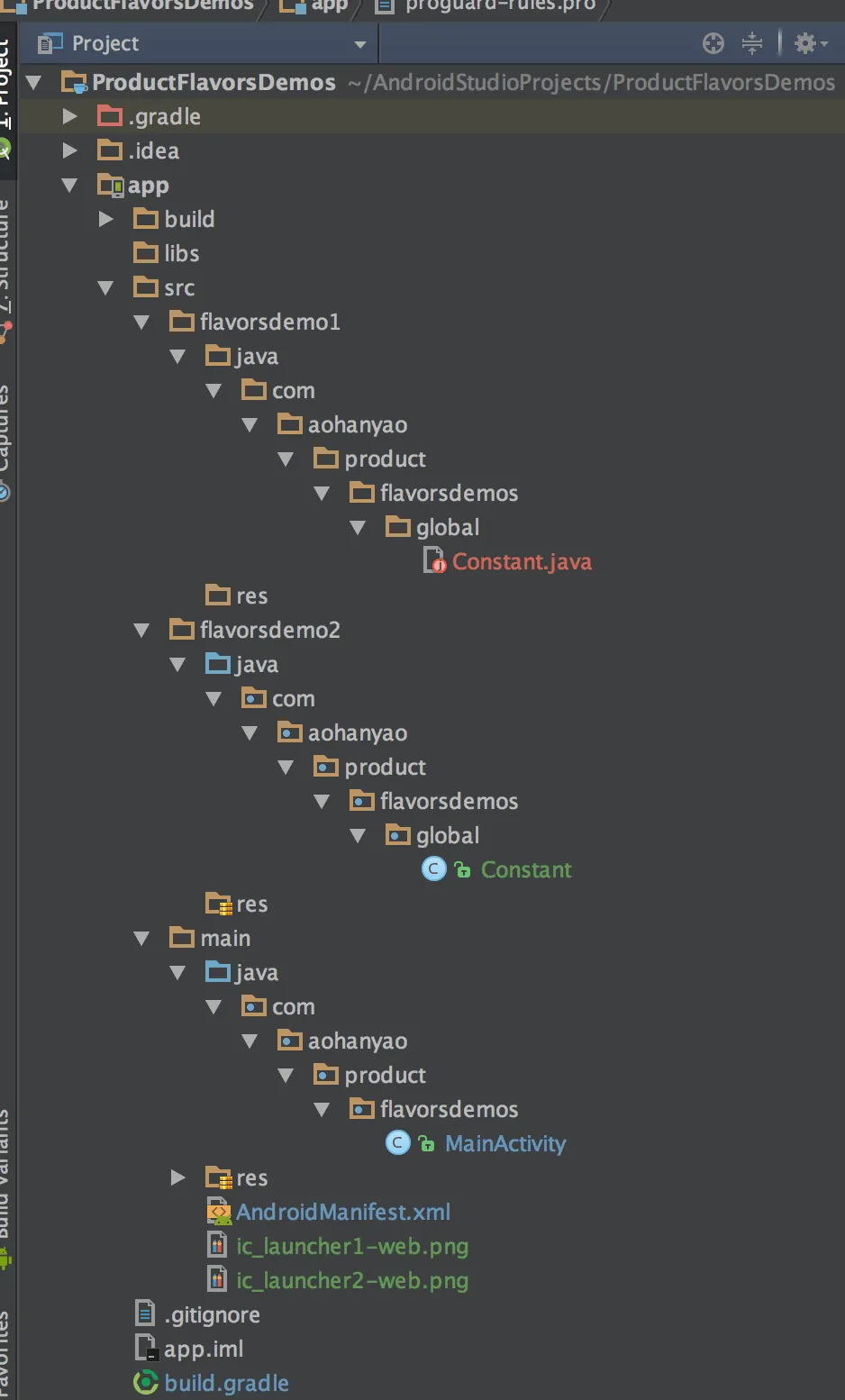
Task: Expand the .idea folder arrow
Action: tap(69, 150)
